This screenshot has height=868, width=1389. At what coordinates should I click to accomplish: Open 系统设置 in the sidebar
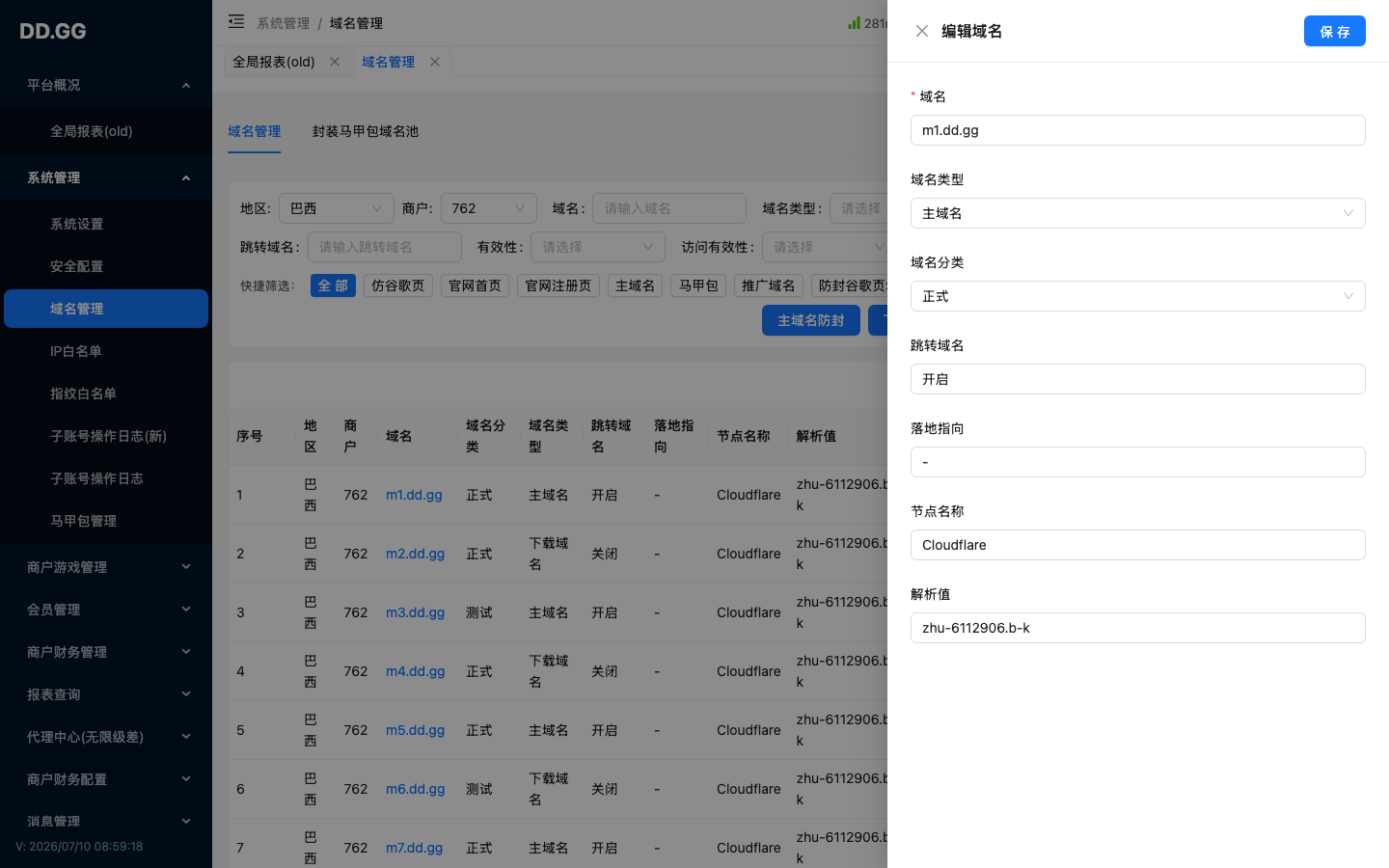106,224
